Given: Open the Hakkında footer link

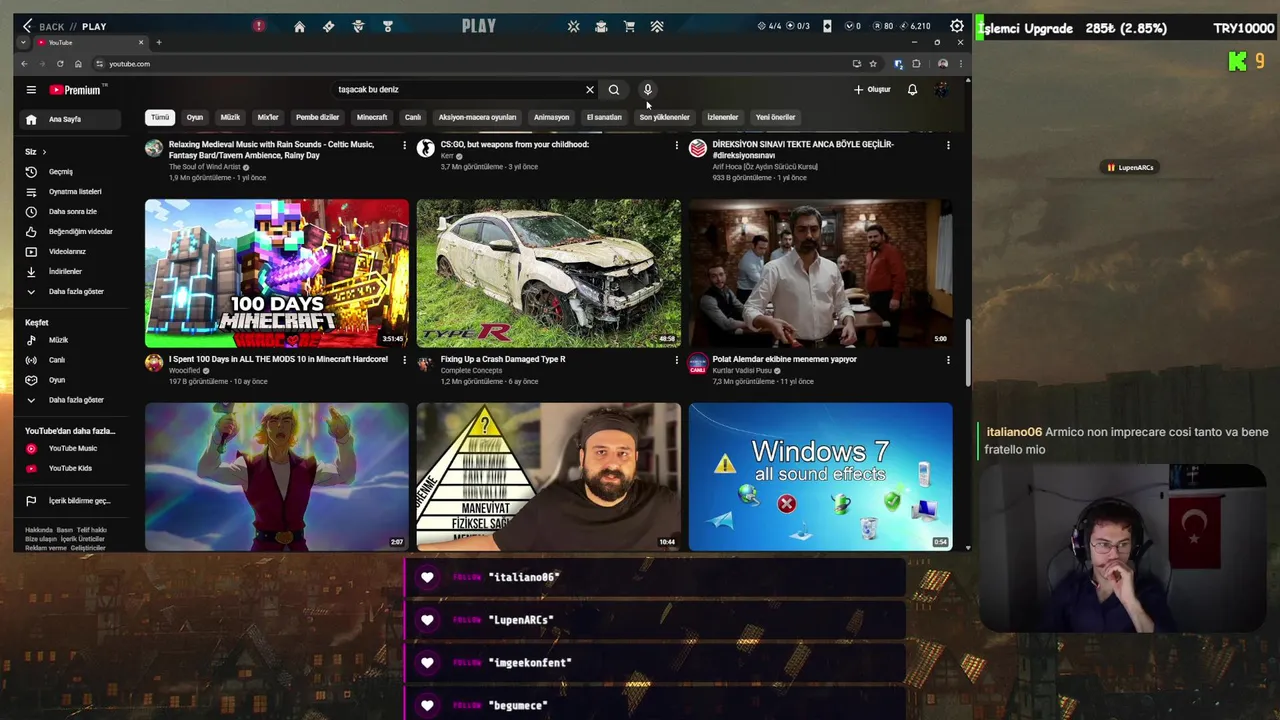Looking at the screenshot, I should point(39,530).
